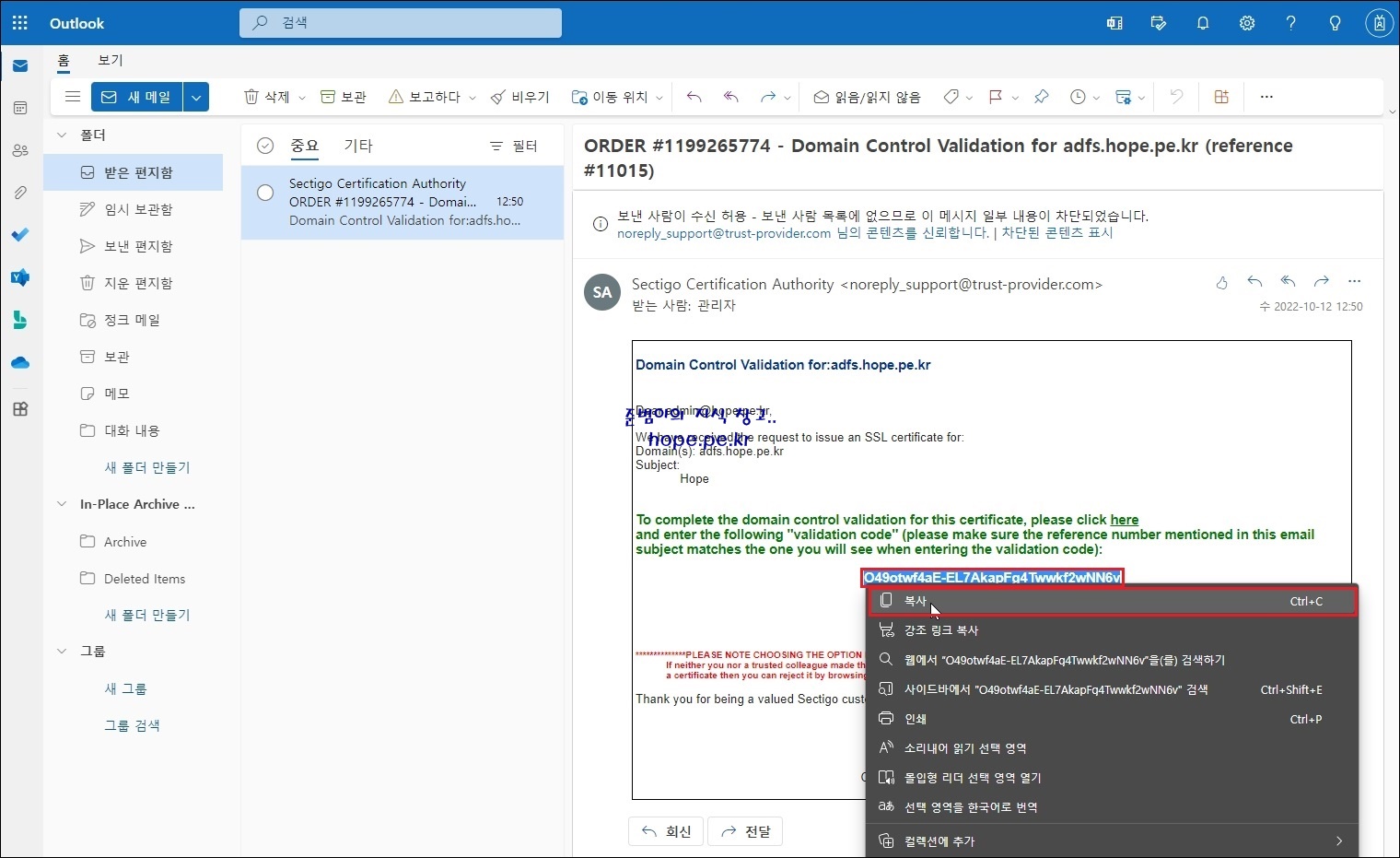1400x858 pixels.
Task: Open Bookings app icon in rail
Action: [x=20, y=320]
